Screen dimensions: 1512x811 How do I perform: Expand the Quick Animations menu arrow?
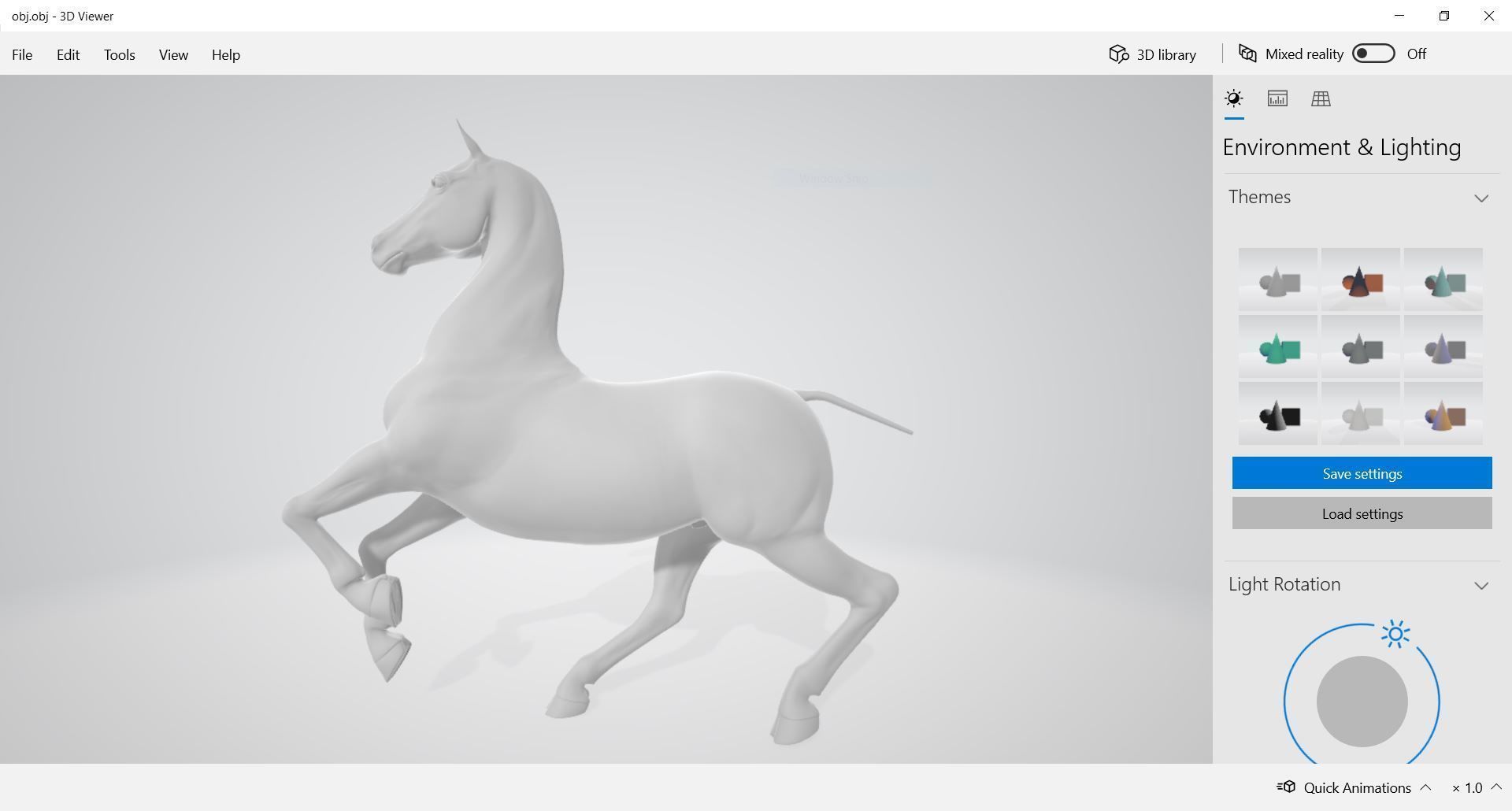pos(1425,787)
